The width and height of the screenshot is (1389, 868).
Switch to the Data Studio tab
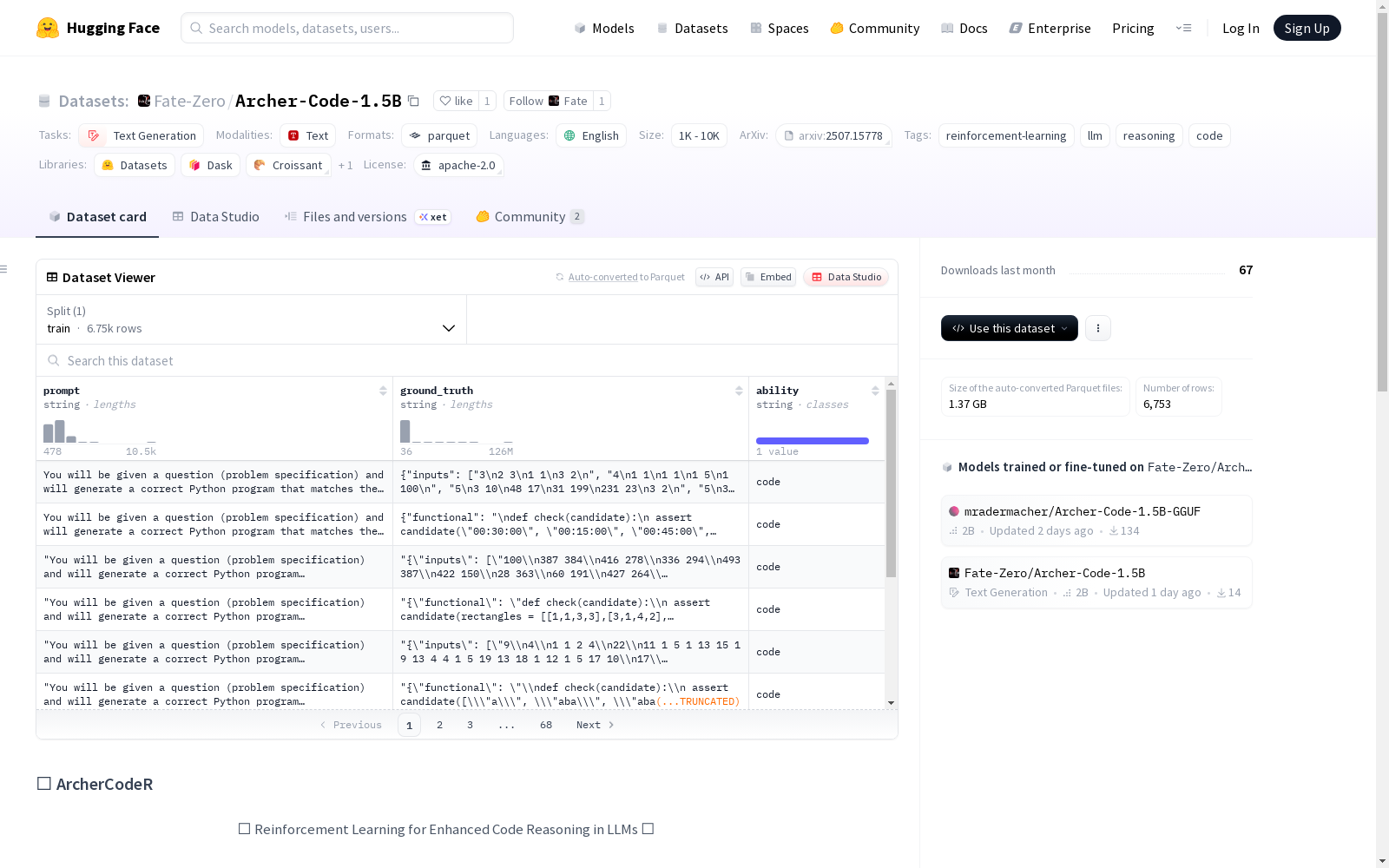(x=216, y=217)
